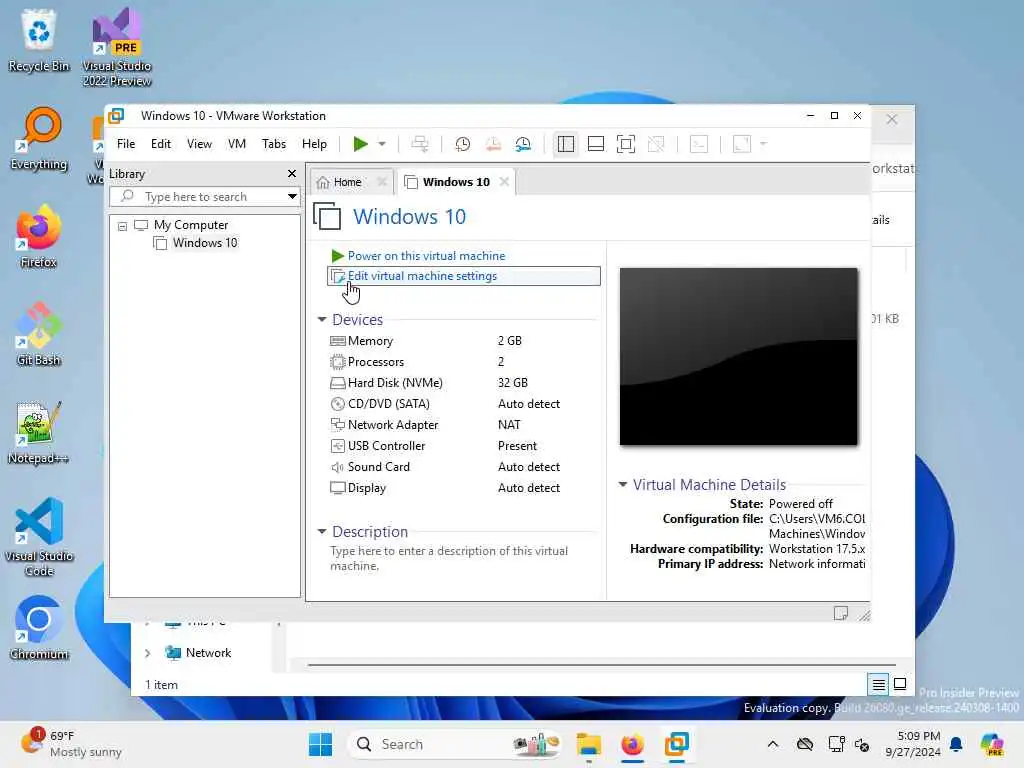Open the Tabs menu
Viewport: 1024px width, 768px height.
(x=274, y=144)
